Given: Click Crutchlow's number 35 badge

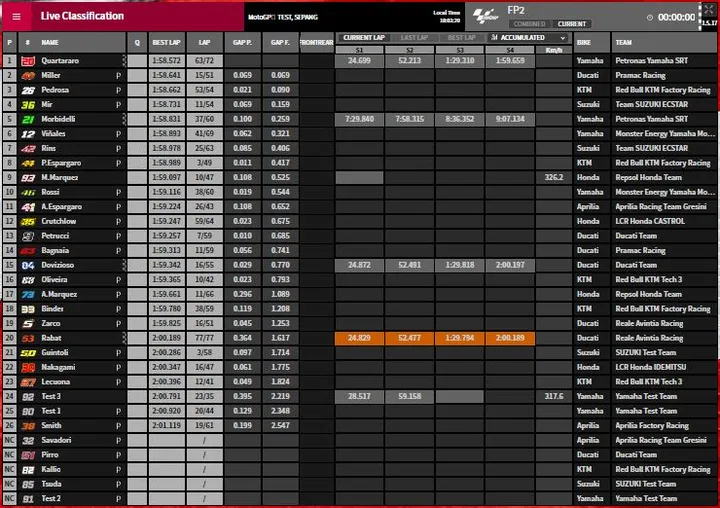Looking at the screenshot, I should tap(28, 221).
